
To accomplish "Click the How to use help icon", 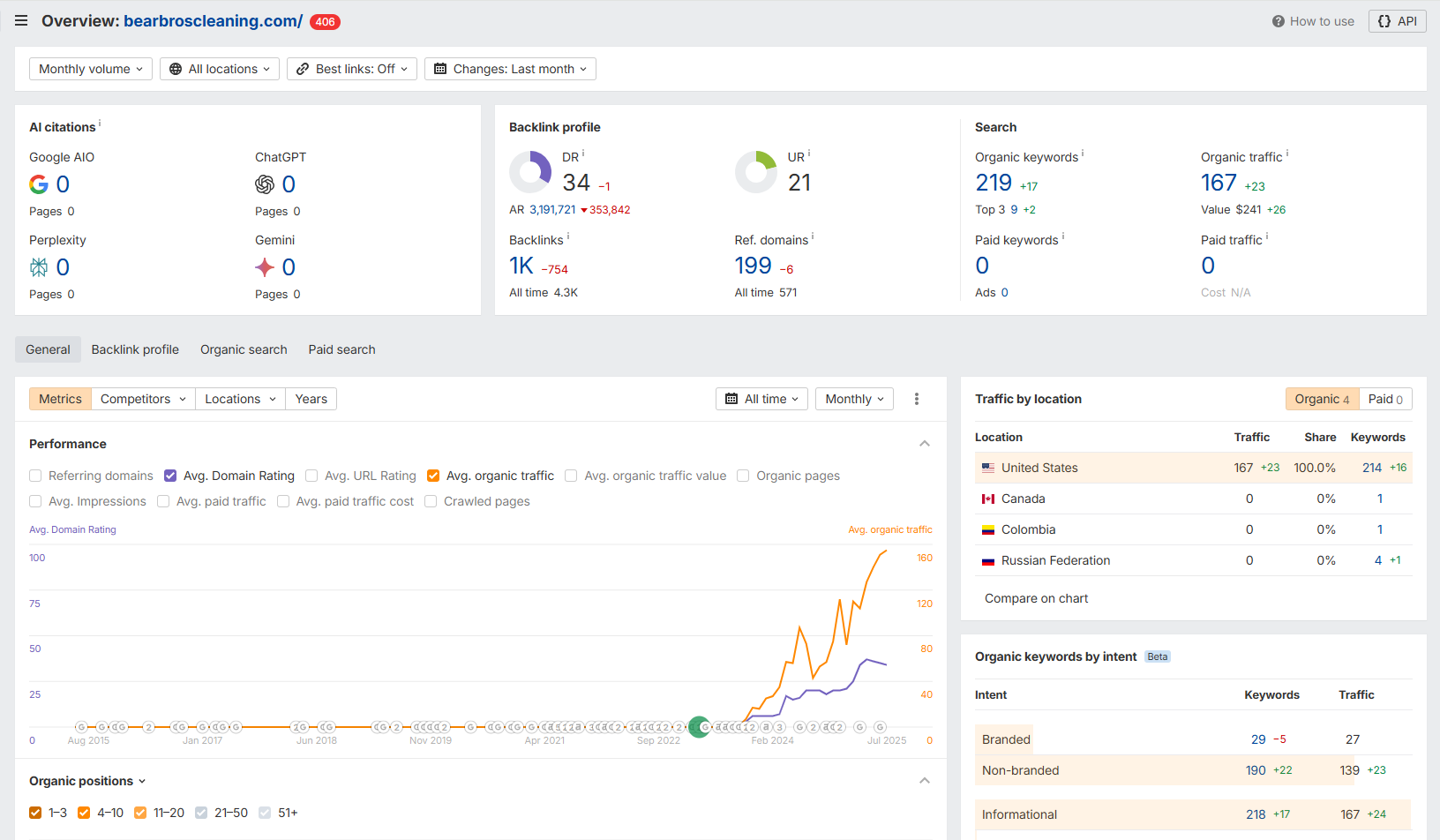I will [x=1278, y=21].
